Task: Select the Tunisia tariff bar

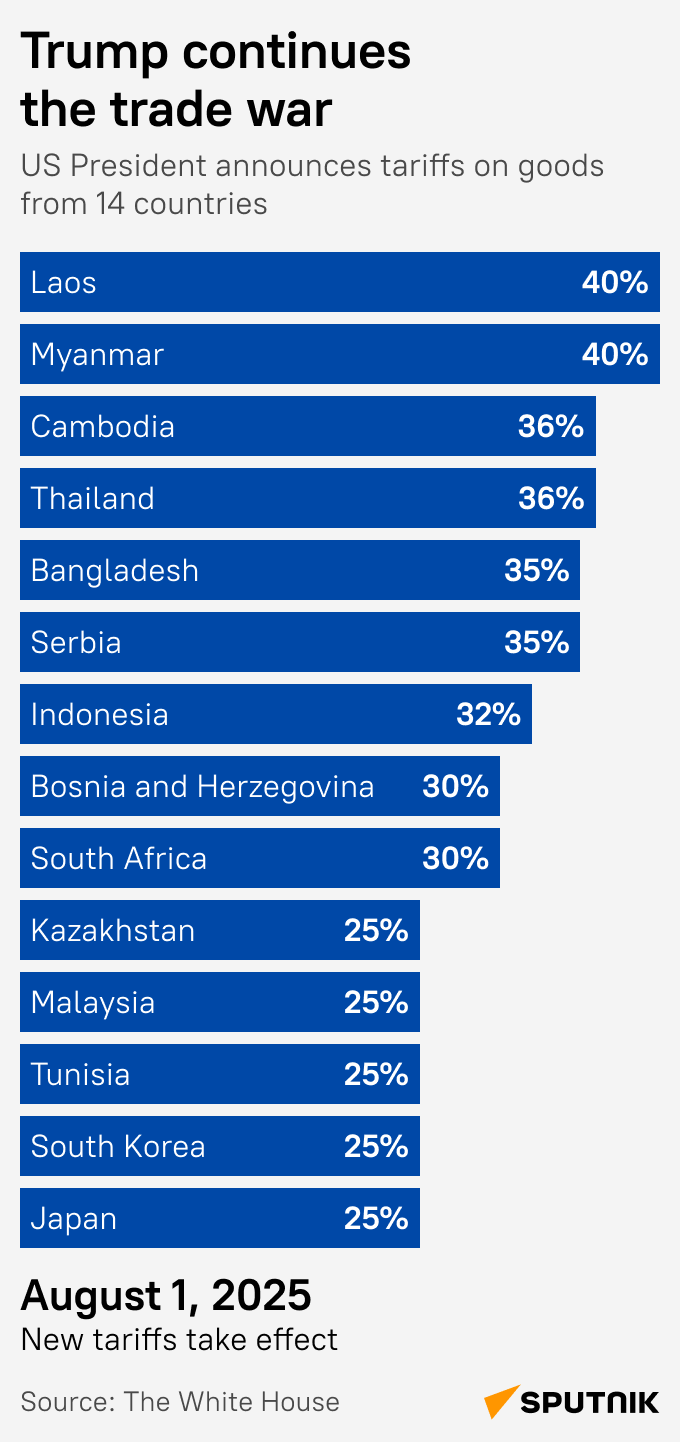Action: click(x=220, y=1074)
